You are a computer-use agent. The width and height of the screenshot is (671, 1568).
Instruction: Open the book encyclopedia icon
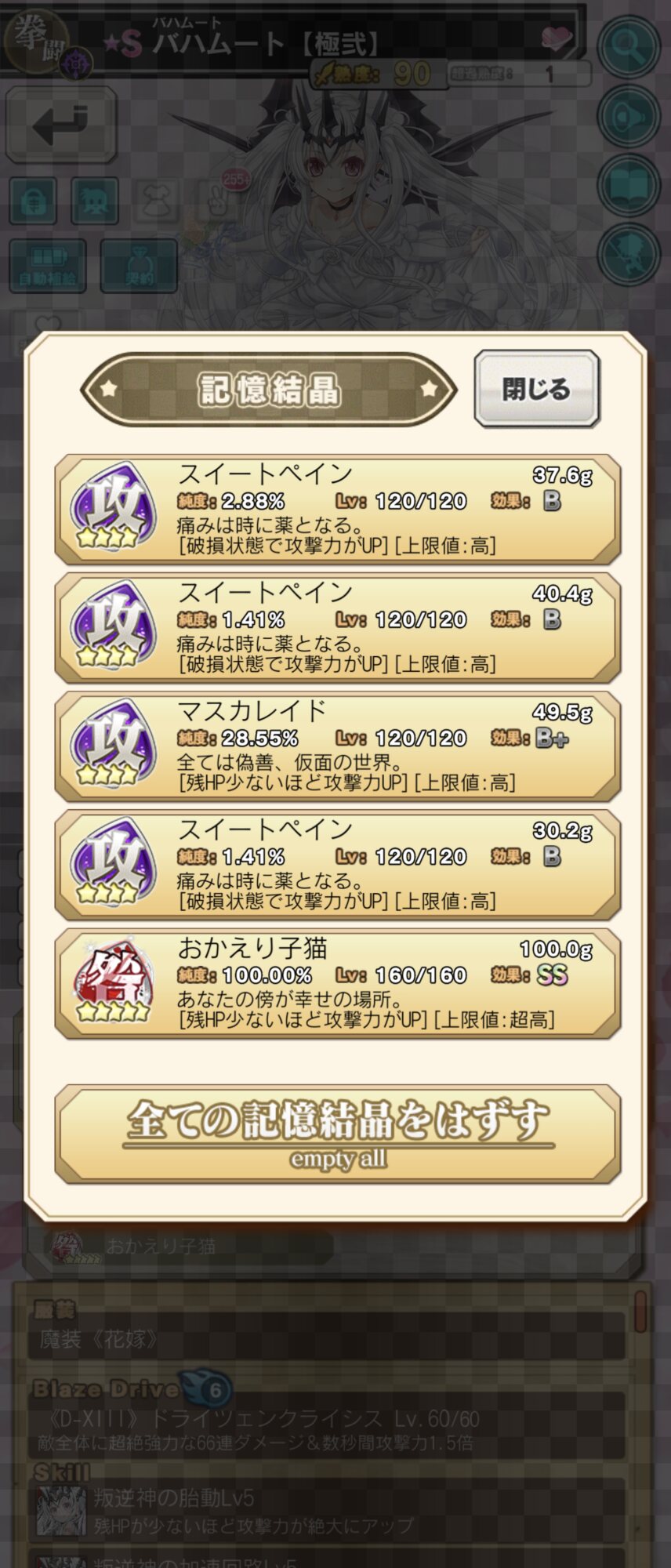point(628,184)
